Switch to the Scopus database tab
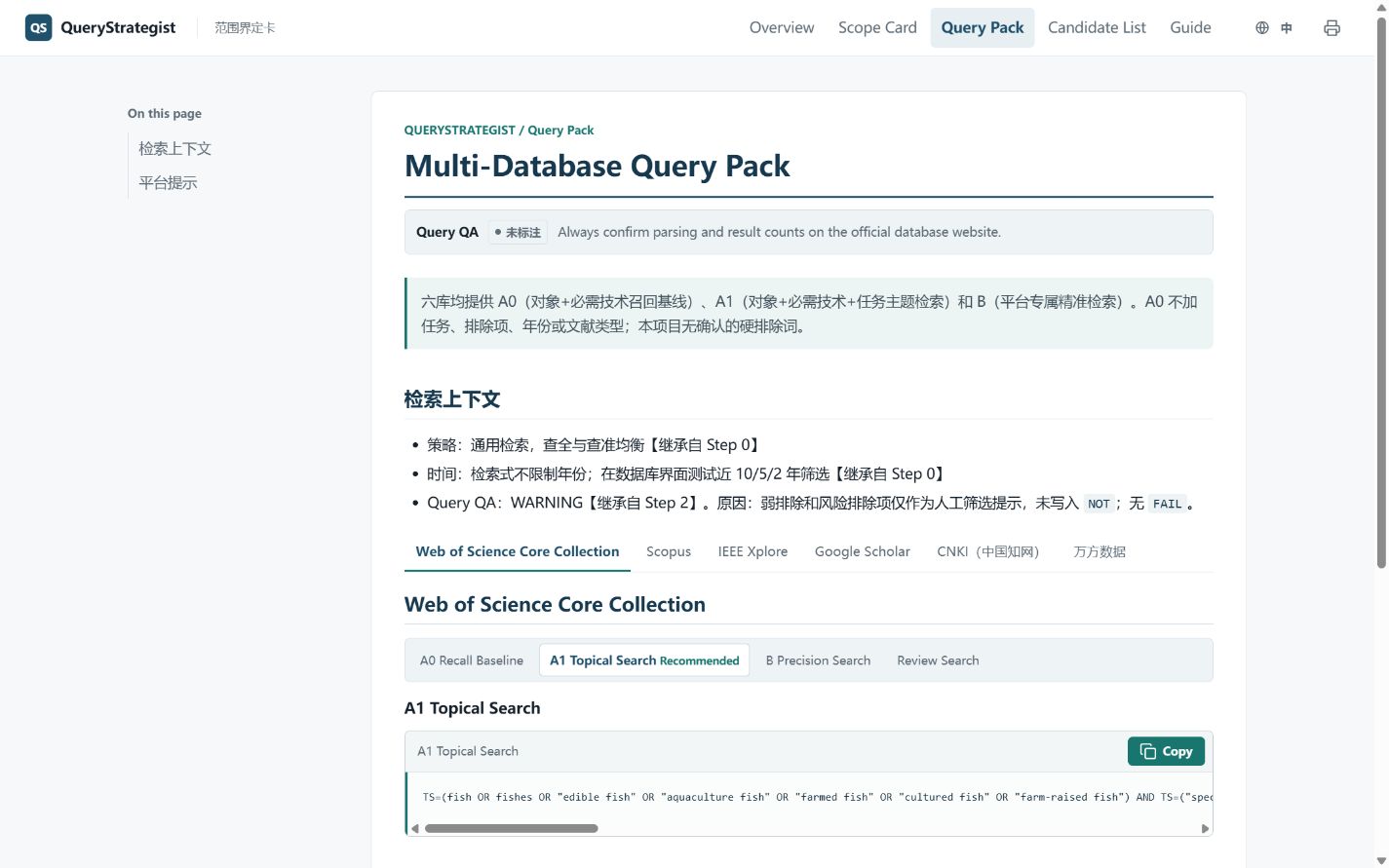The width and height of the screenshot is (1389, 868). point(669,551)
